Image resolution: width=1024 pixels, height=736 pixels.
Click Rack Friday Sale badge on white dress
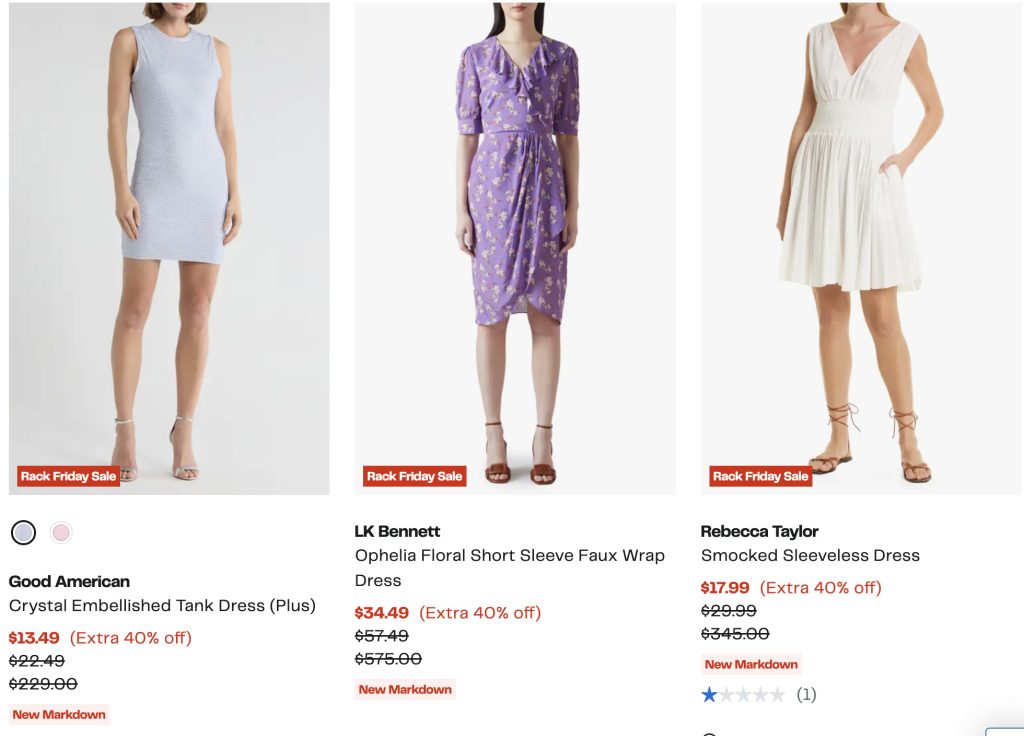tap(760, 476)
